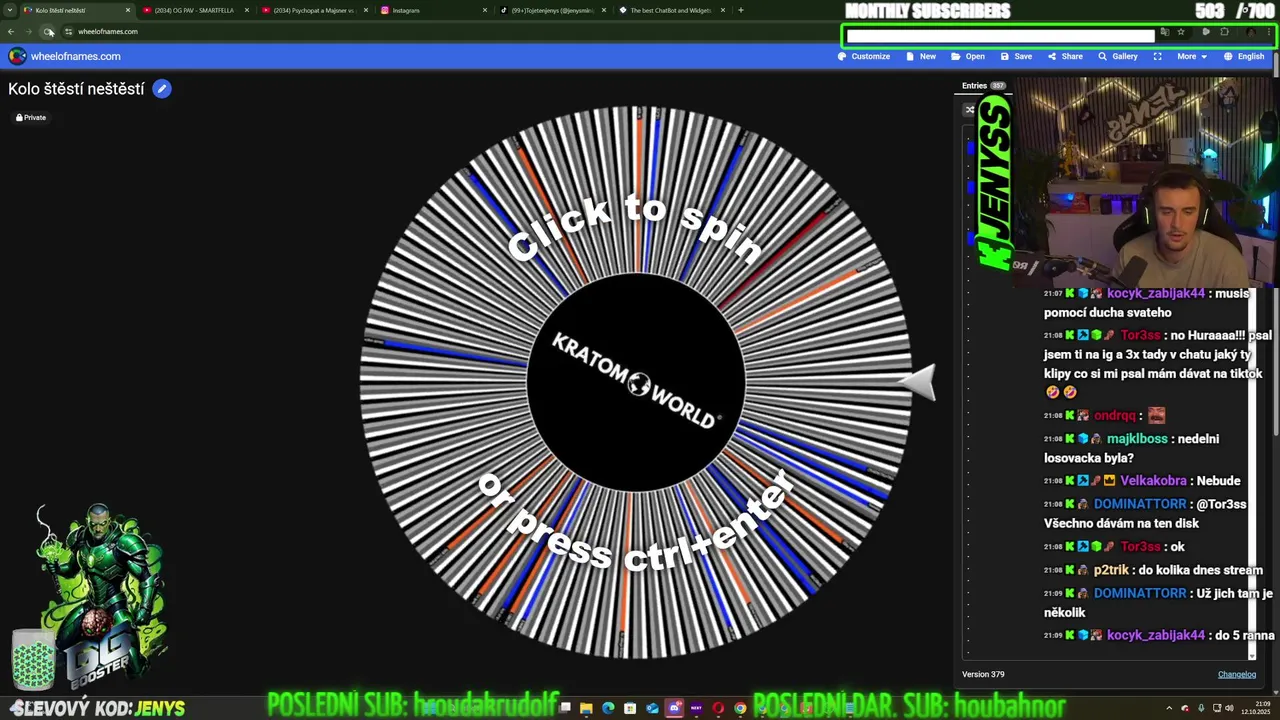Open Google Chrome from taskbar

coord(740,708)
